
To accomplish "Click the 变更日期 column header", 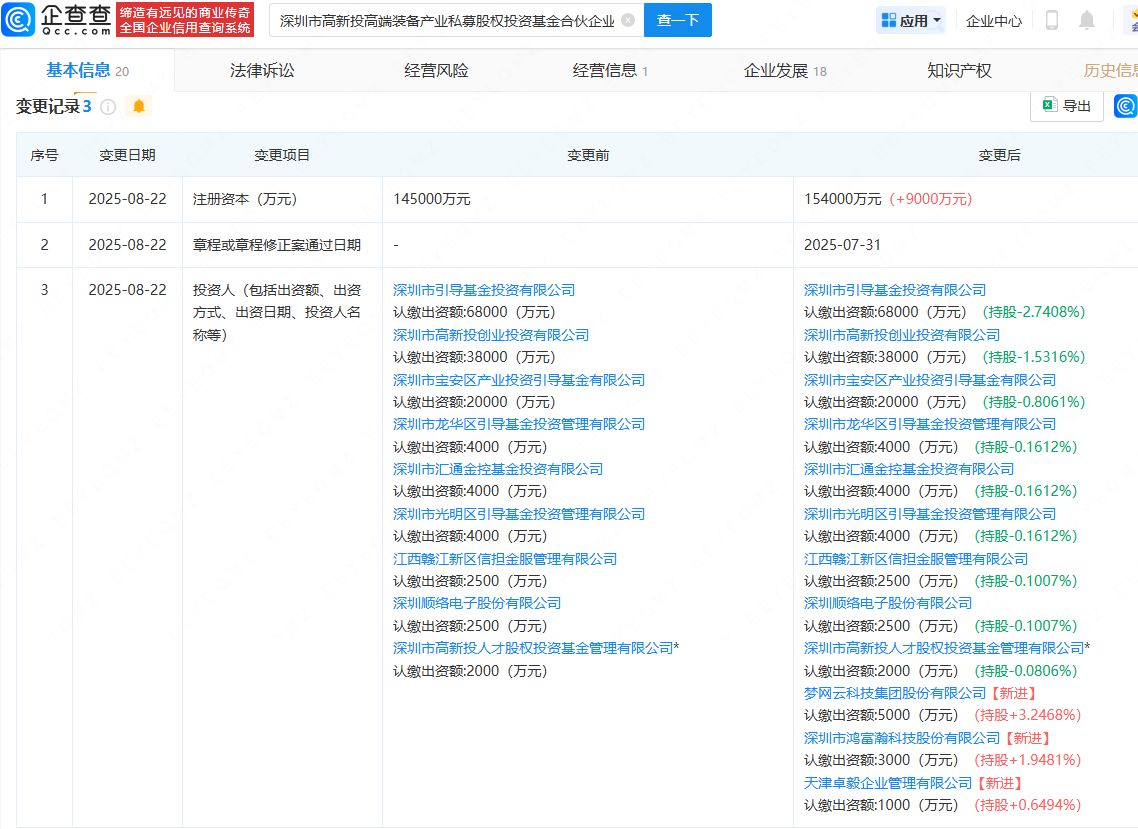I will tap(127, 155).
